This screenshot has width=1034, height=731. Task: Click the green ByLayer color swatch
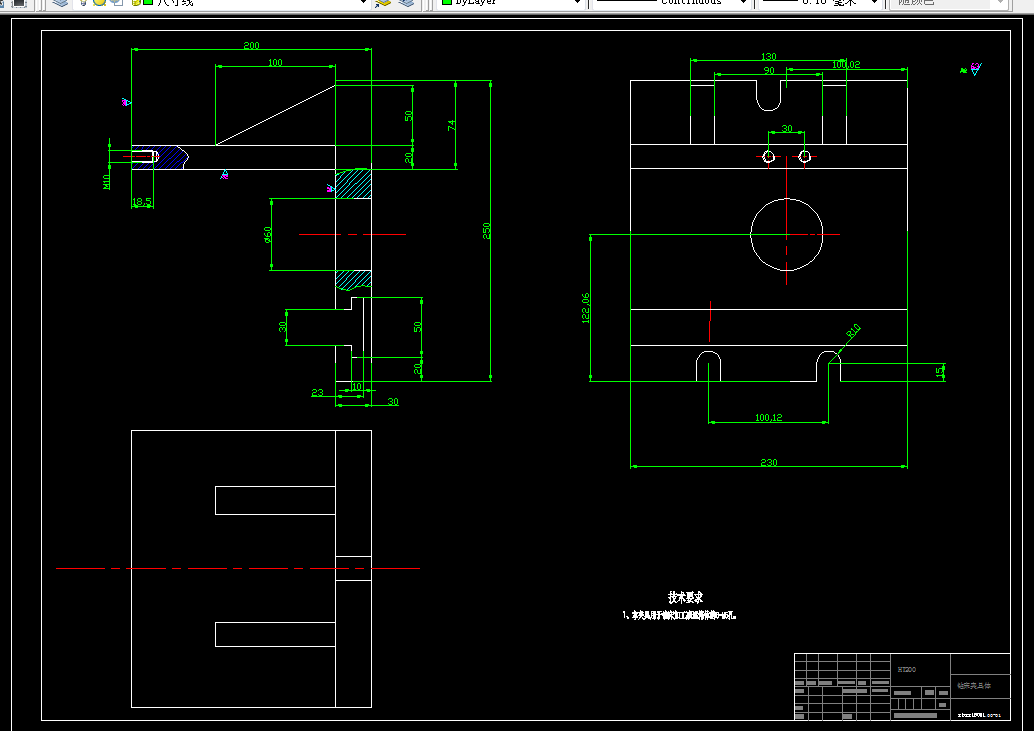(446, 2)
